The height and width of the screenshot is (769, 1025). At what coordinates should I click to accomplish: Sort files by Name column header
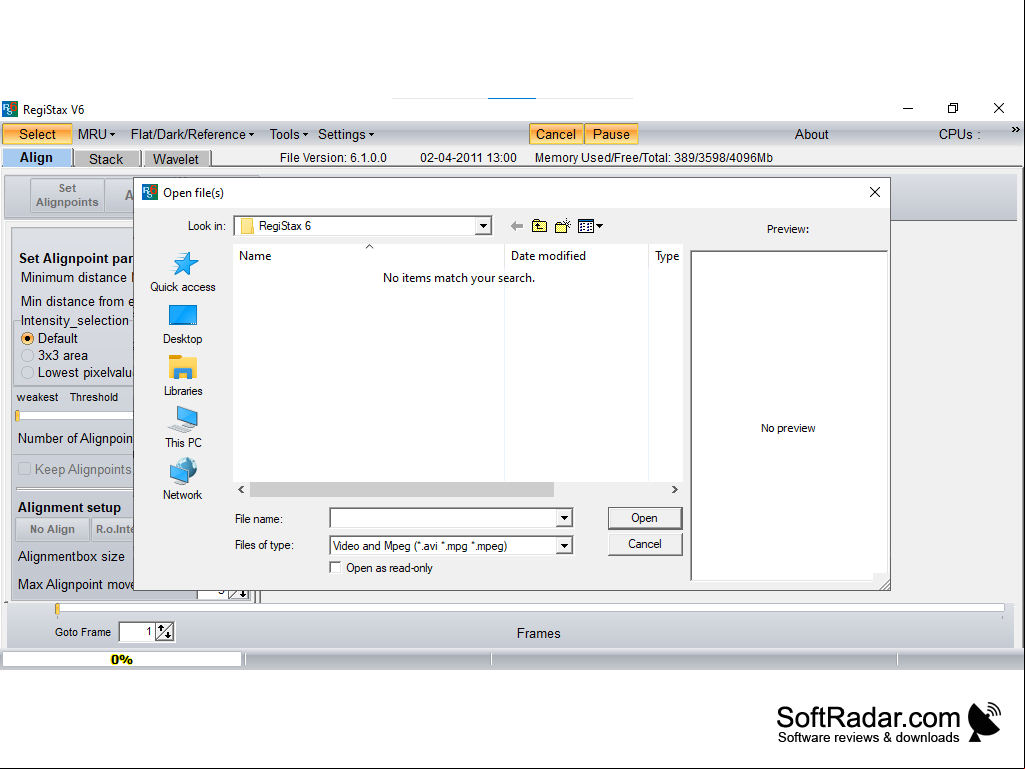point(368,256)
